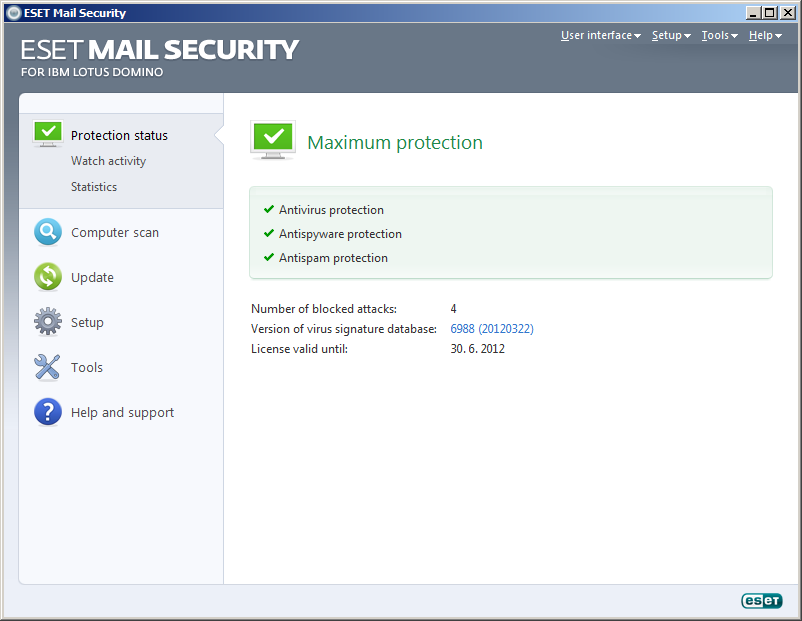Viewport: 802px width, 621px height.
Task: Open the Setup gear icon
Action: click(48, 322)
